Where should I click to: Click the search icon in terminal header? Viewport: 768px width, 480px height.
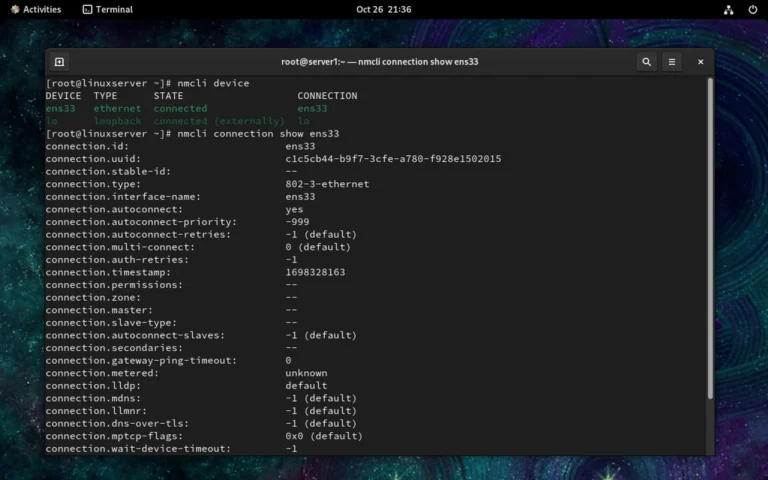pos(646,62)
